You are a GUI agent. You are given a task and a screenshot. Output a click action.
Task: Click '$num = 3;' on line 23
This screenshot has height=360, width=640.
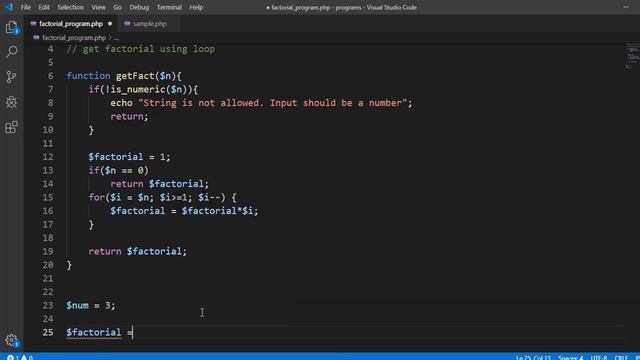pos(91,305)
